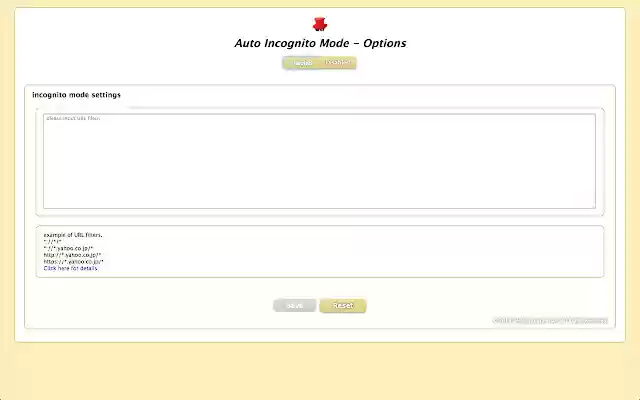The image size is (640, 400).
Task: Click the 'https://*.yahoo.co.jp/*' example line
Action: pyautogui.click(x=73, y=262)
